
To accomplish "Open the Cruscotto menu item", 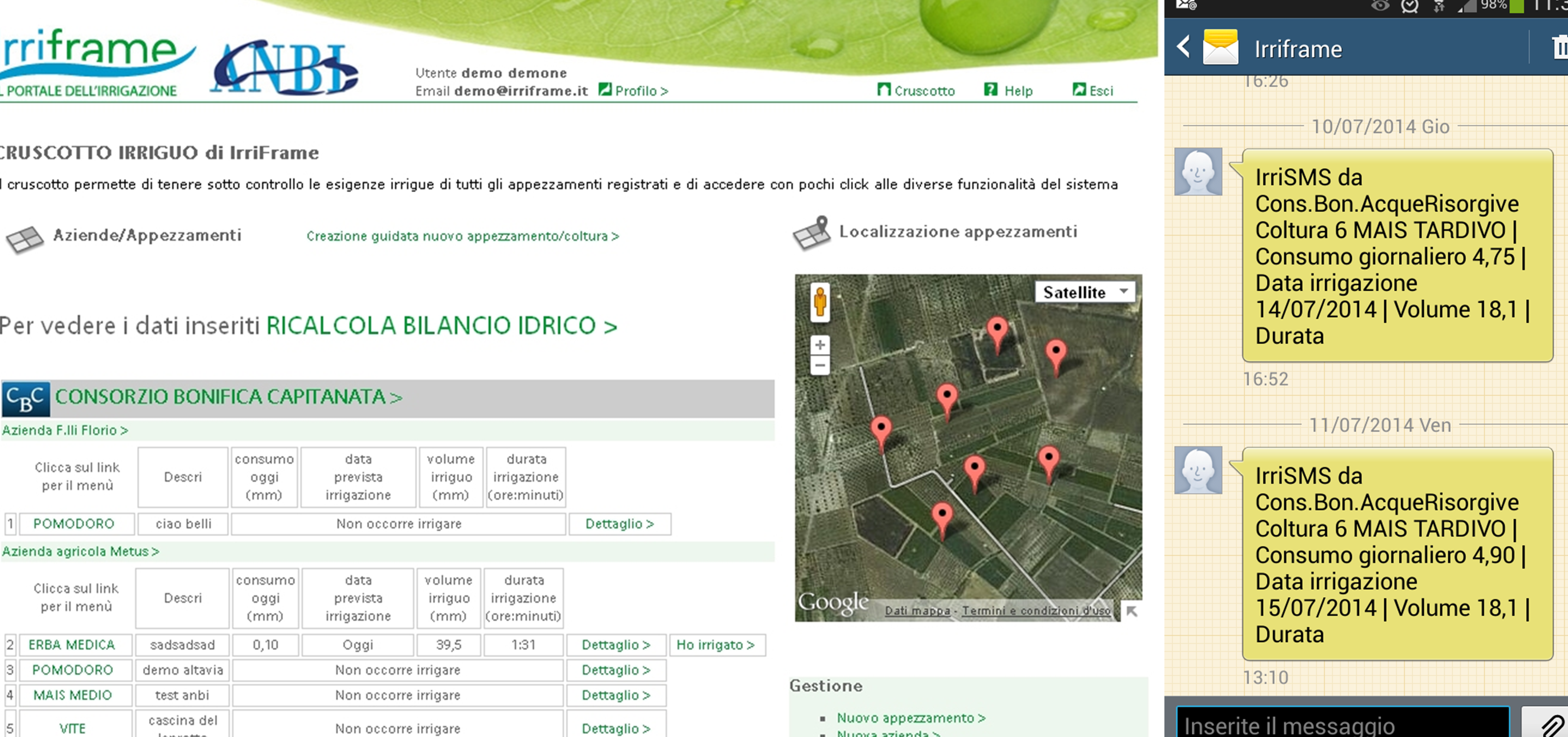I will pyautogui.click(x=916, y=91).
